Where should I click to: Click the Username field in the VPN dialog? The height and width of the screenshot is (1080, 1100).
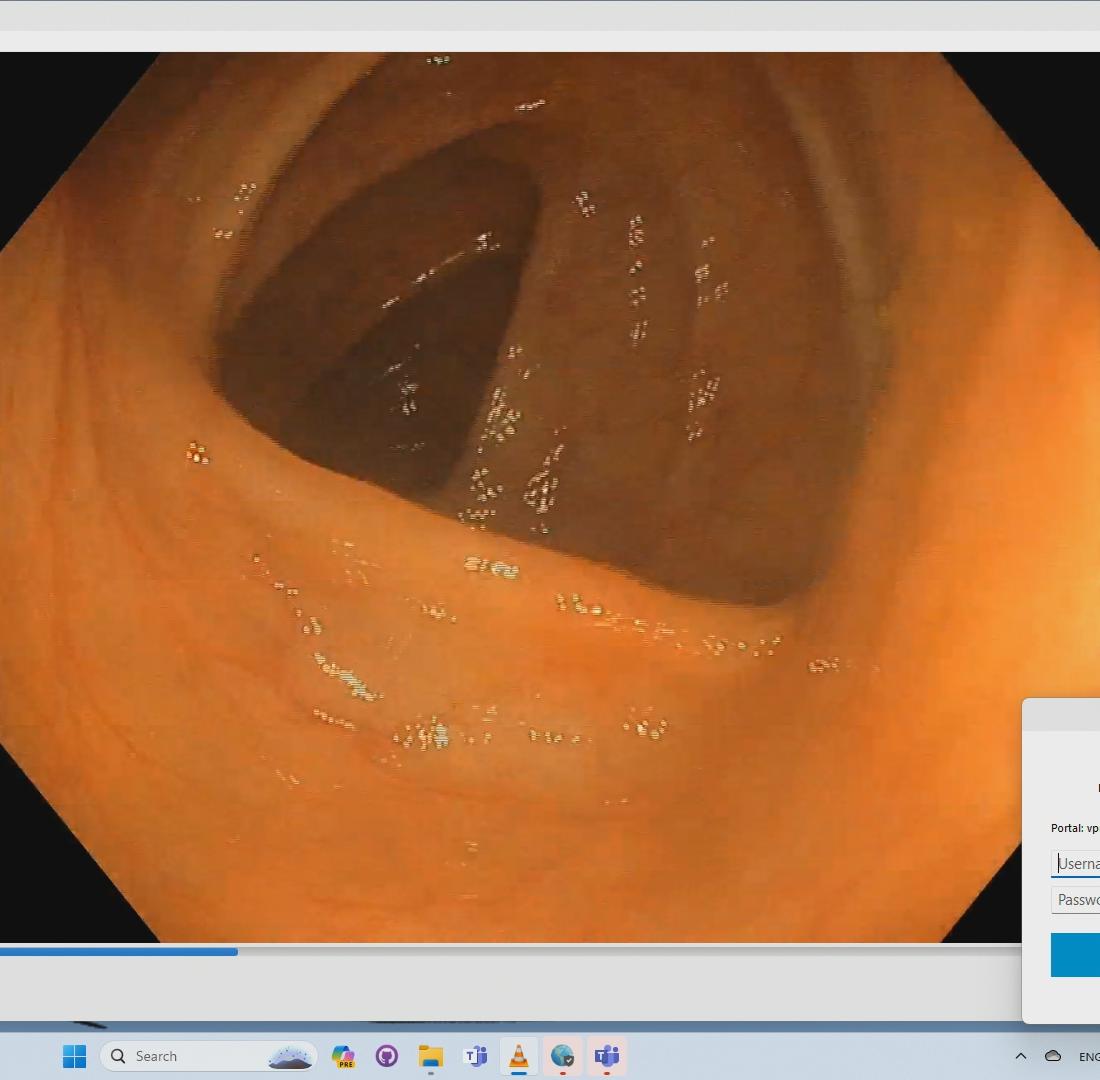[1075, 863]
